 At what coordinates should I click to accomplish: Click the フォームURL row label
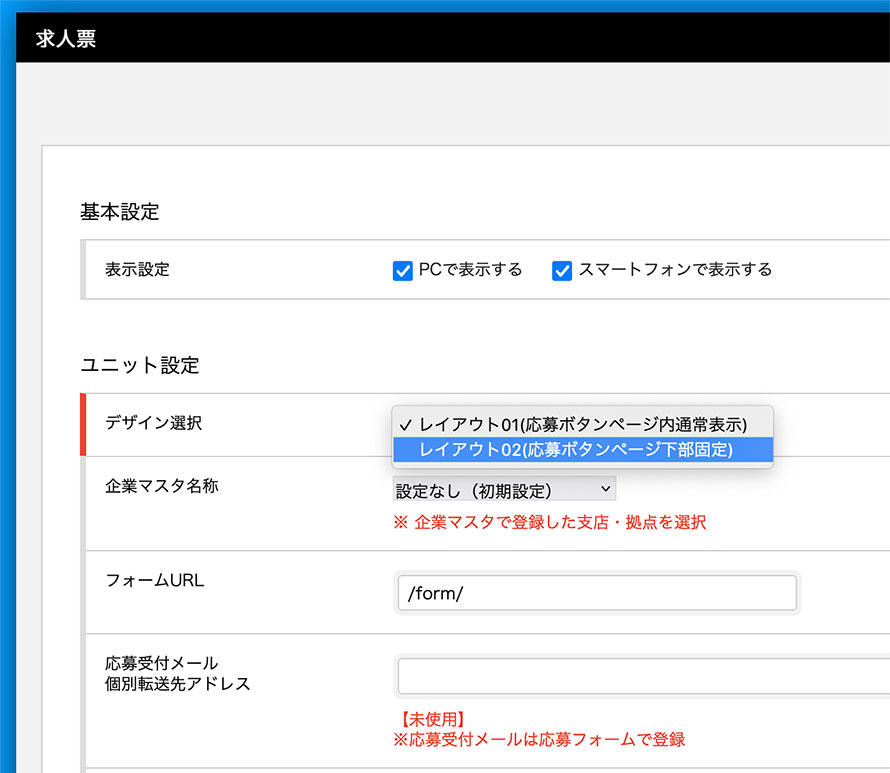pyautogui.click(x=154, y=581)
